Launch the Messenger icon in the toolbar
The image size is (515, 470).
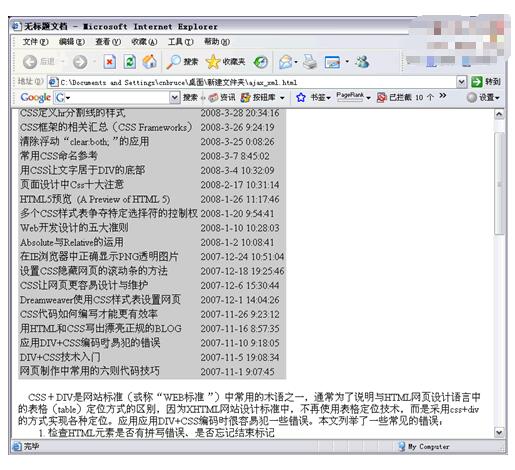click(x=362, y=62)
